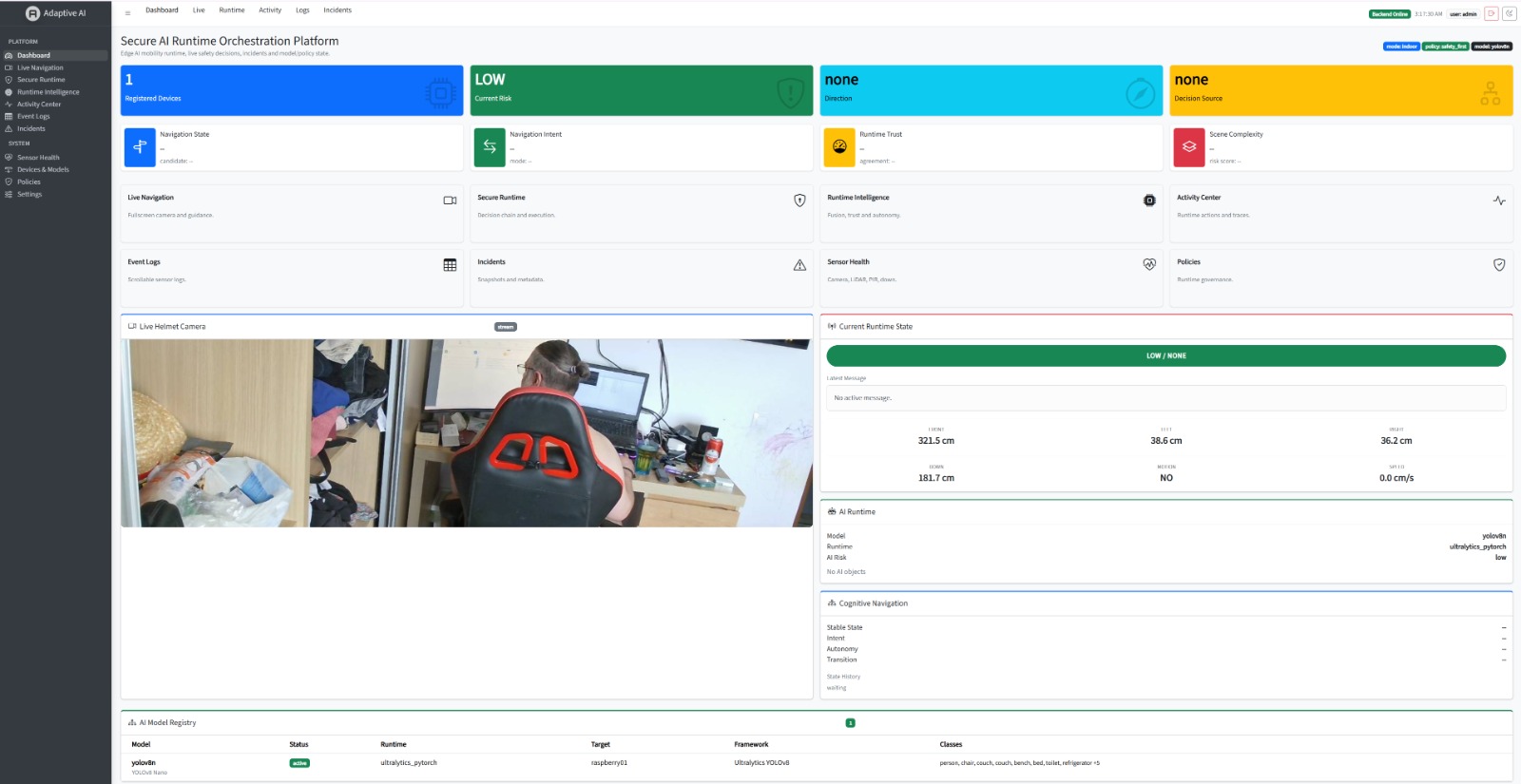Click the shield icon on Current Risk tile
Screen dimensions: 1521x784
790,93
